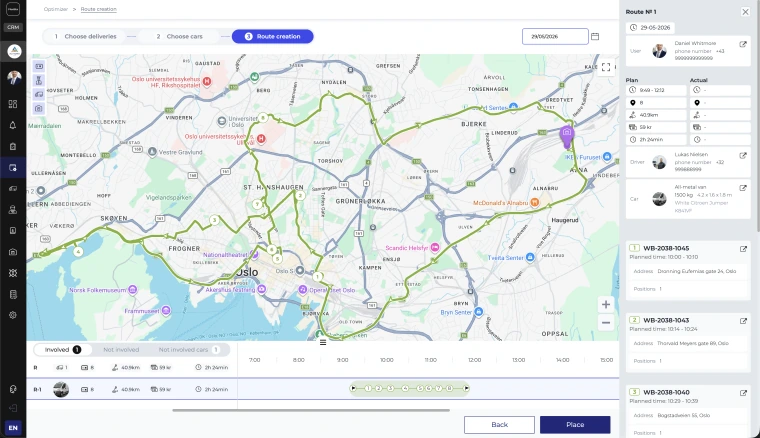Open order WB-2038-1045 external link icon
This screenshot has height=438, width=760.
(x=743, y=249)
